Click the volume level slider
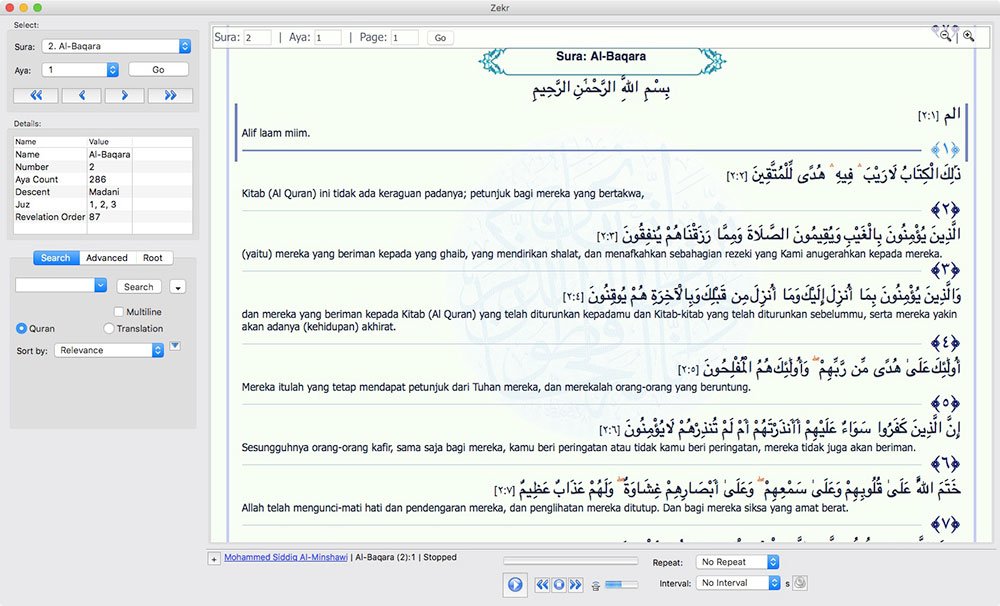 621,584
